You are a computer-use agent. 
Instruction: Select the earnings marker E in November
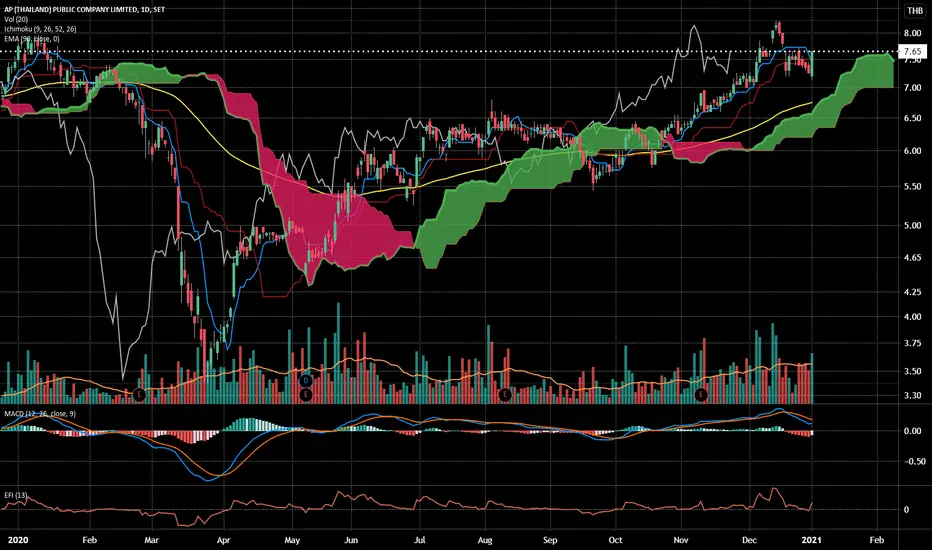701,394
